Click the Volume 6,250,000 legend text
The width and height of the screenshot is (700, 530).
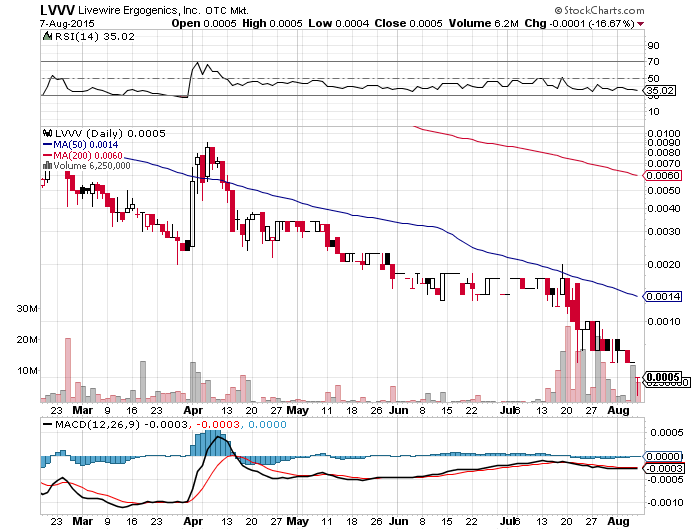click(x=92, y=166)
